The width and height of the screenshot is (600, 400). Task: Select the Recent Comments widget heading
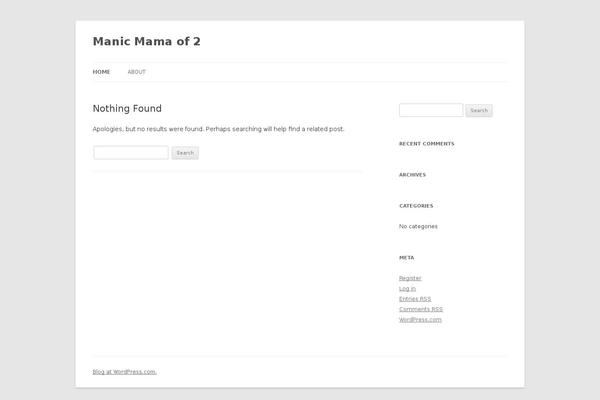coord(427,144)
